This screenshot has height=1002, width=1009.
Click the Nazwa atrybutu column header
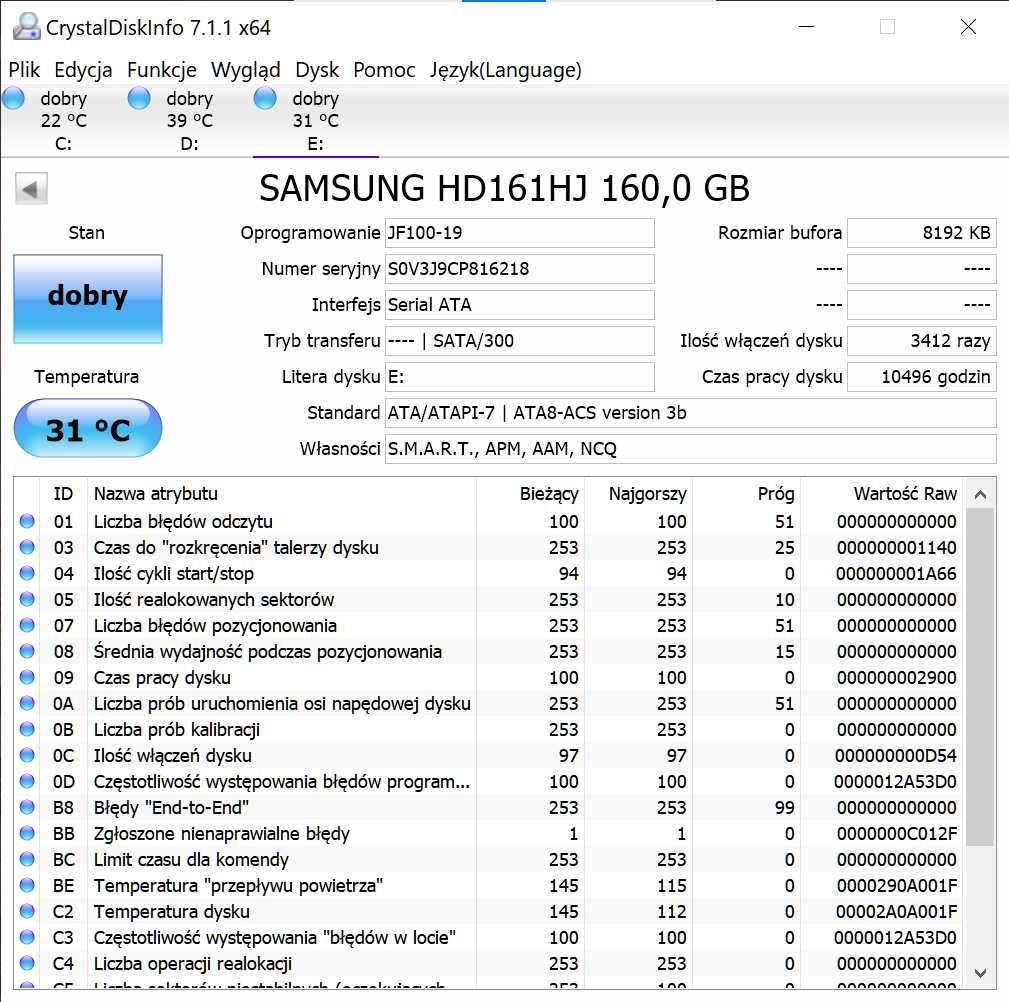(282, 494)
